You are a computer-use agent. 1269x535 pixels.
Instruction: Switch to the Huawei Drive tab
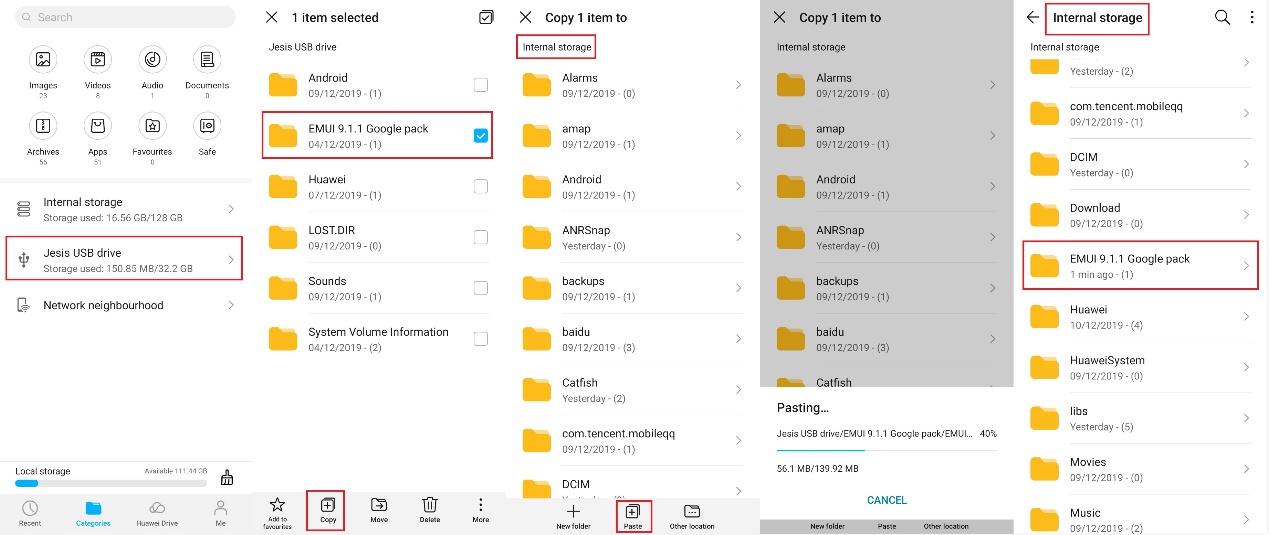point(157,513)
